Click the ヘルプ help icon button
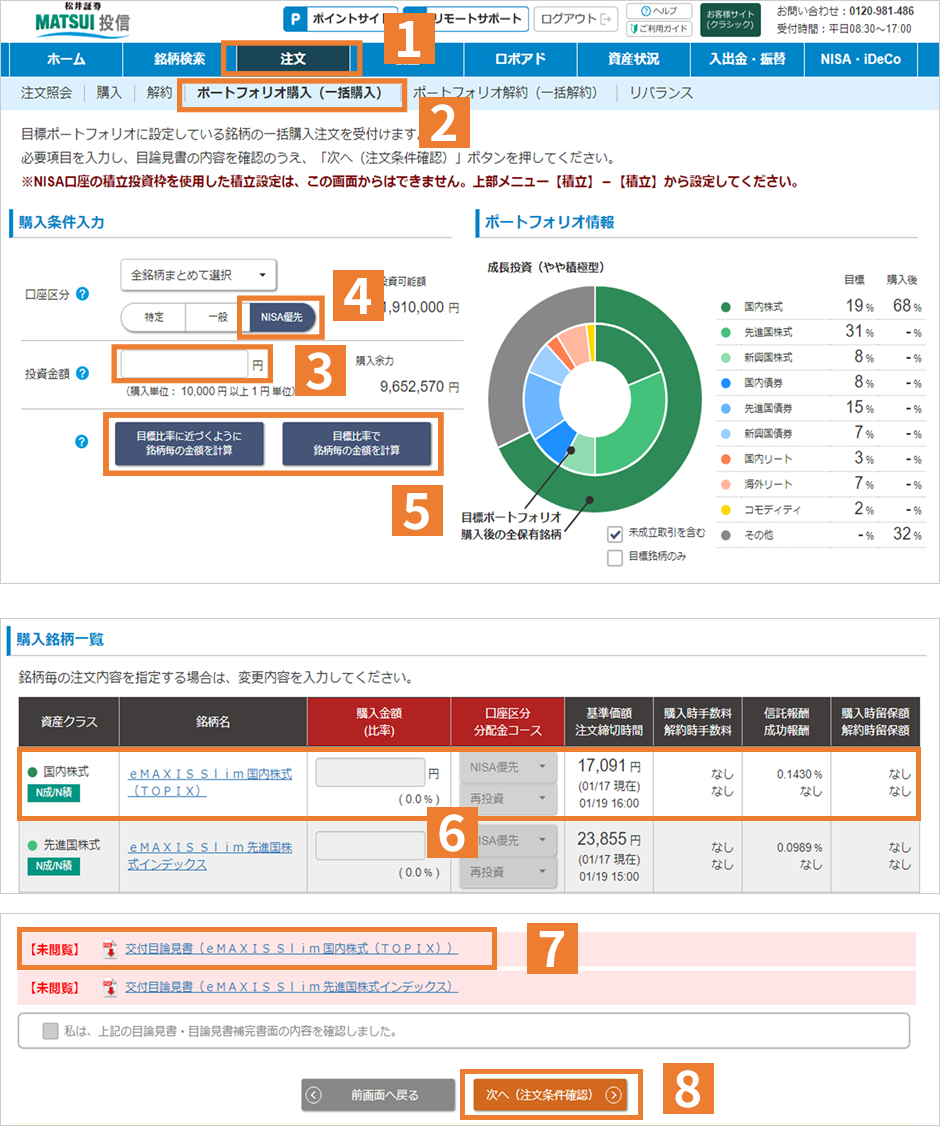 pyautogui.click(x=659, y=11)
